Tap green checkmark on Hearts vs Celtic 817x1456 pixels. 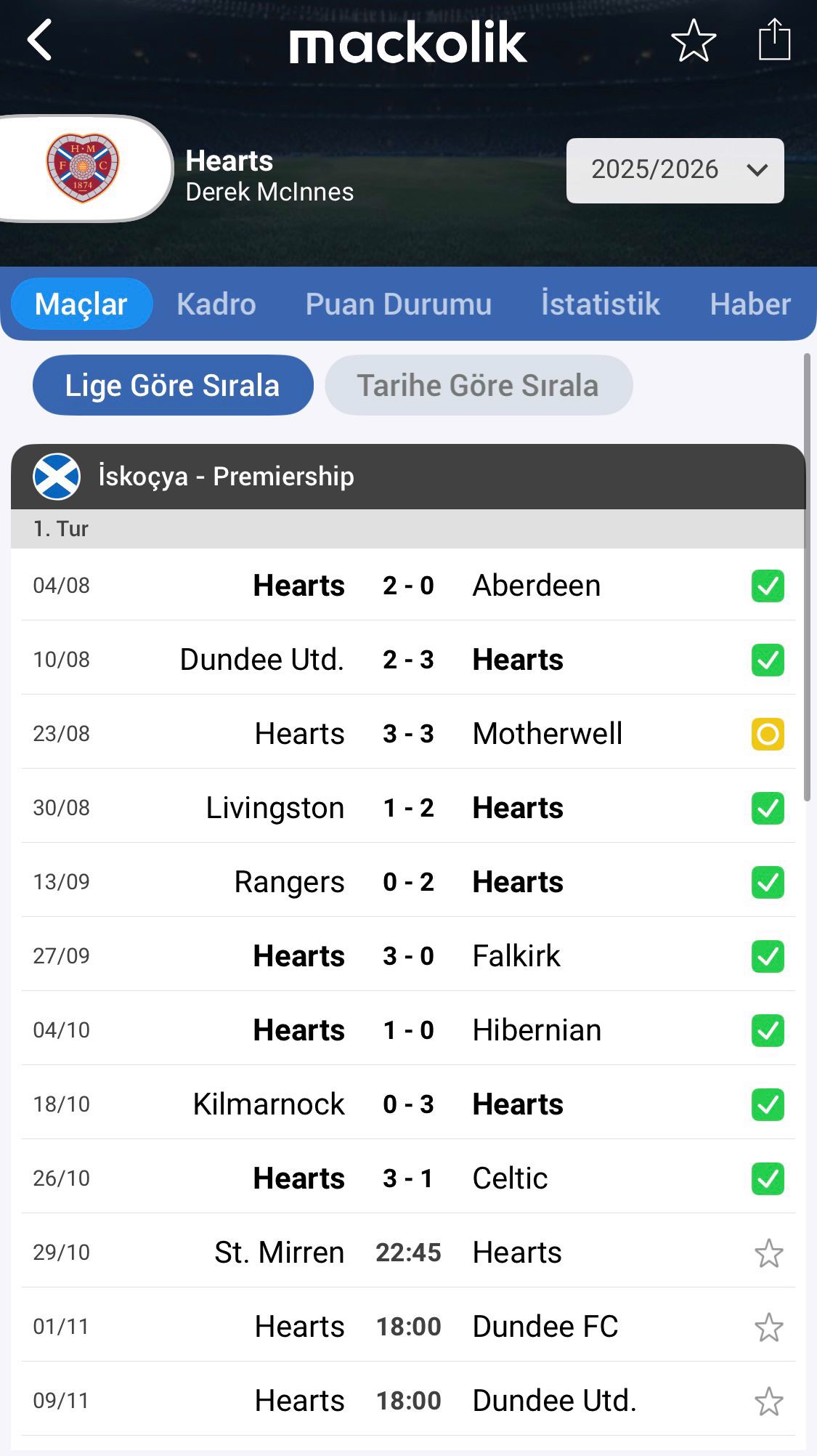[x=768, y=1178]
